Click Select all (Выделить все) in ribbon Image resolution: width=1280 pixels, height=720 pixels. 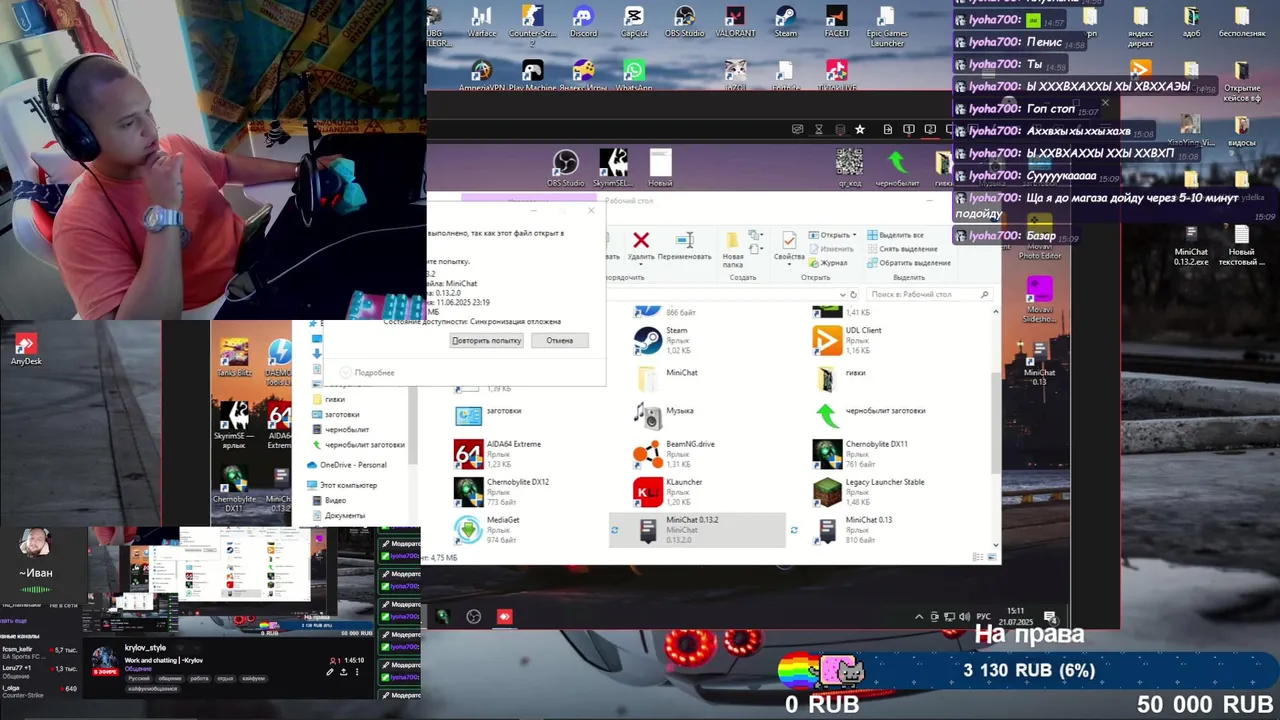(895, 235)
